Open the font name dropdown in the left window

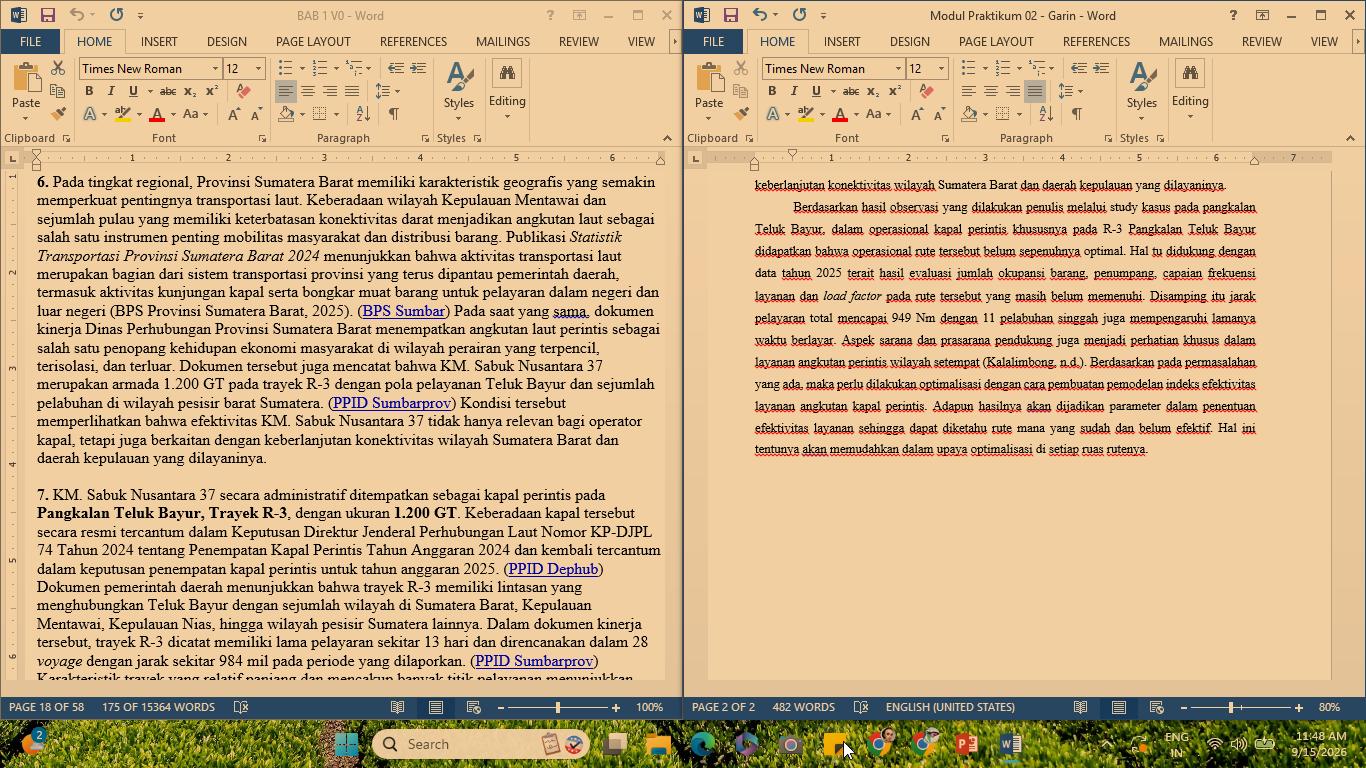click(214, 68)
